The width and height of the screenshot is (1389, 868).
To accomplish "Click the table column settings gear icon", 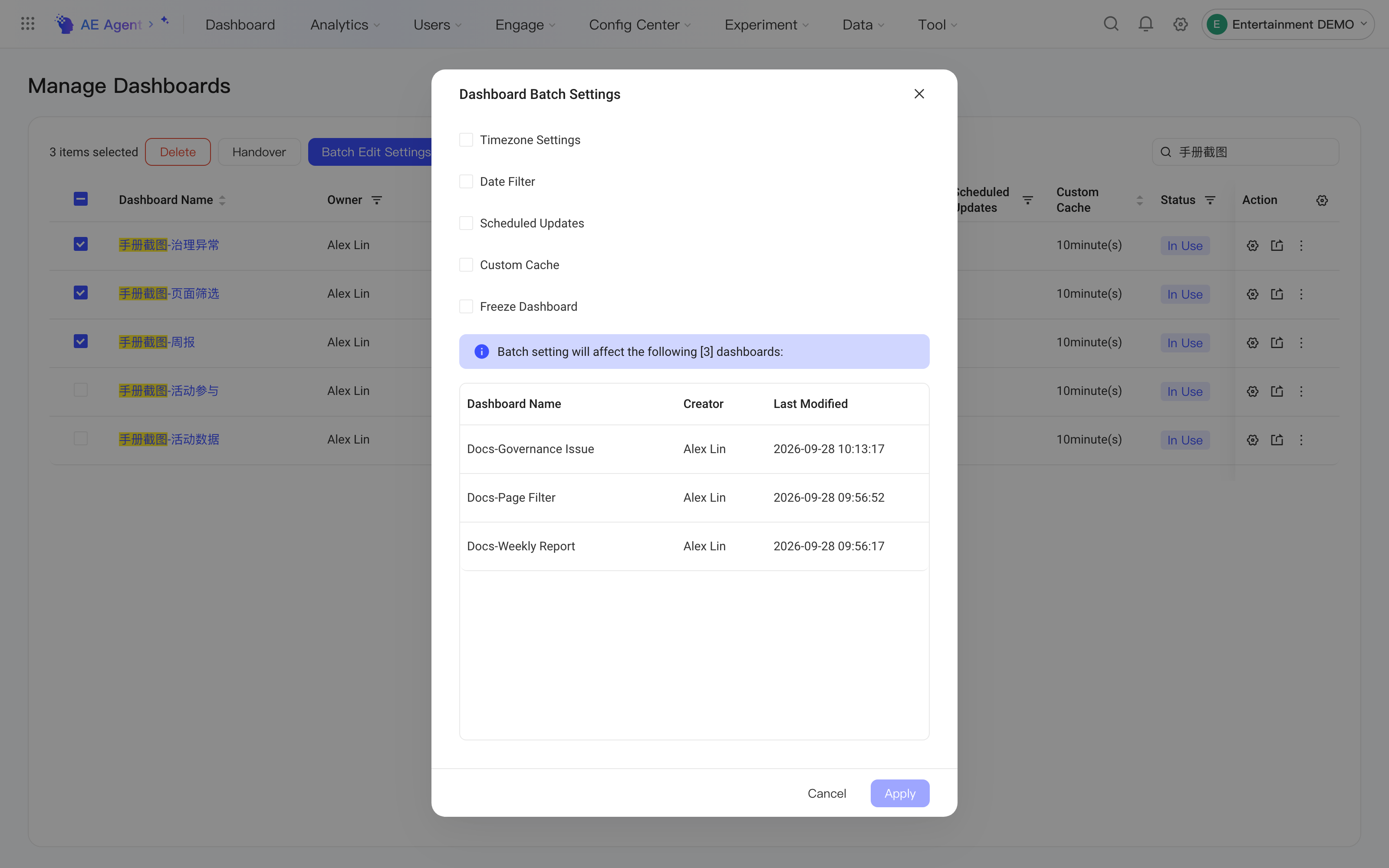I will (x=1322, y=201).
